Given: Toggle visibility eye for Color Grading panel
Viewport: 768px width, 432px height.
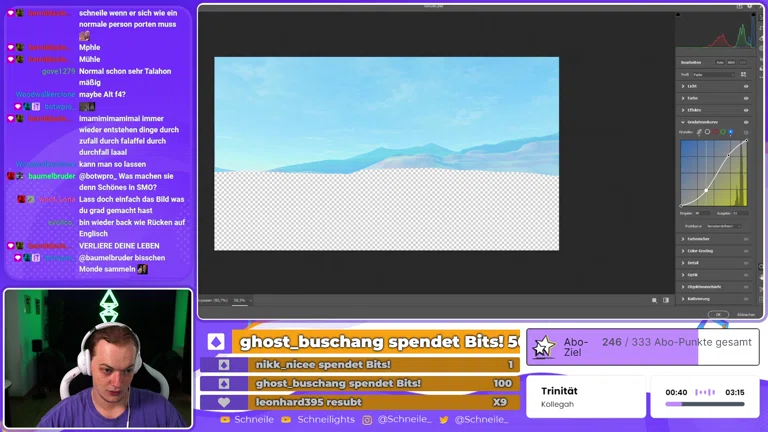Looking at the screenshot, I should coord(746,251).
